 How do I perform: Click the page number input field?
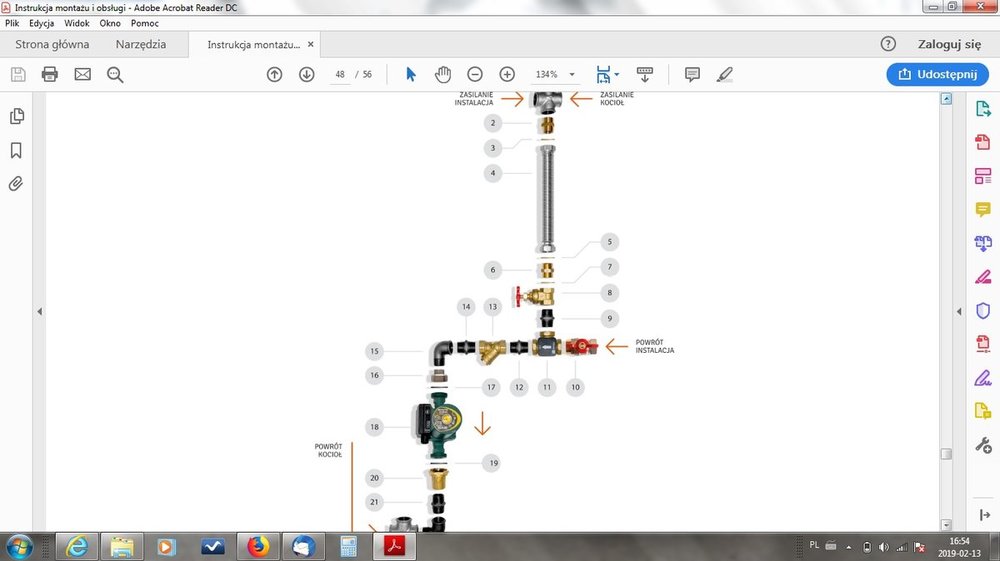[340, 74]
